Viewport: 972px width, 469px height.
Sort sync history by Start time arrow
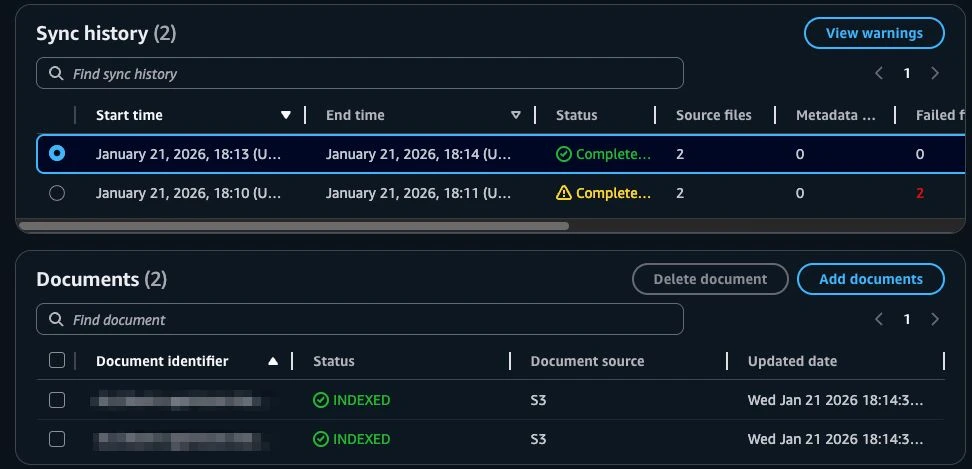[286, 115]
